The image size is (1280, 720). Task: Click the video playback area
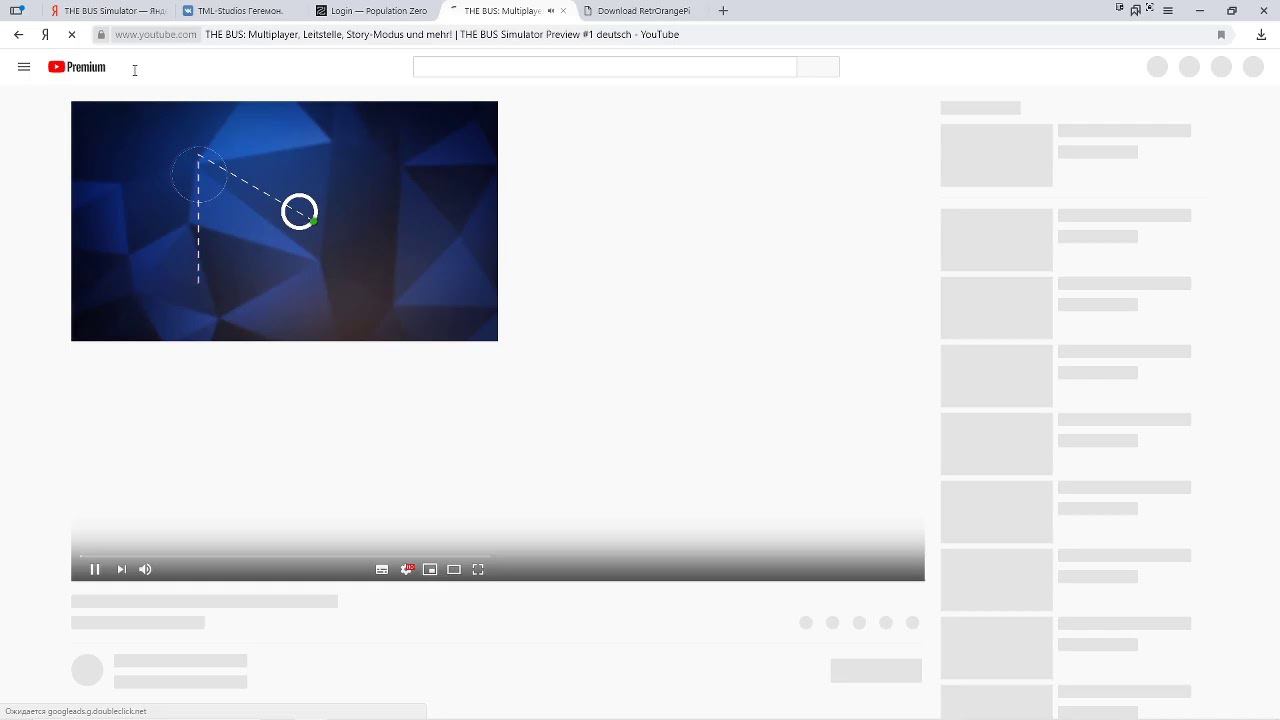point(284,221)
